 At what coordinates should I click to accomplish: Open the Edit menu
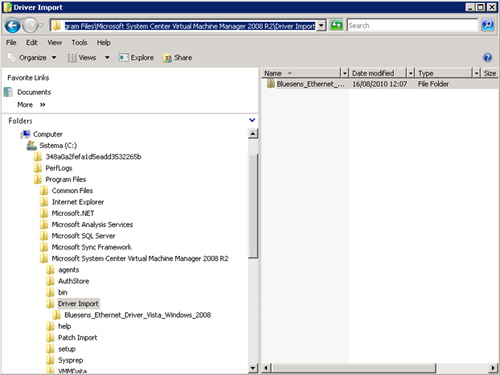(32, 43)
